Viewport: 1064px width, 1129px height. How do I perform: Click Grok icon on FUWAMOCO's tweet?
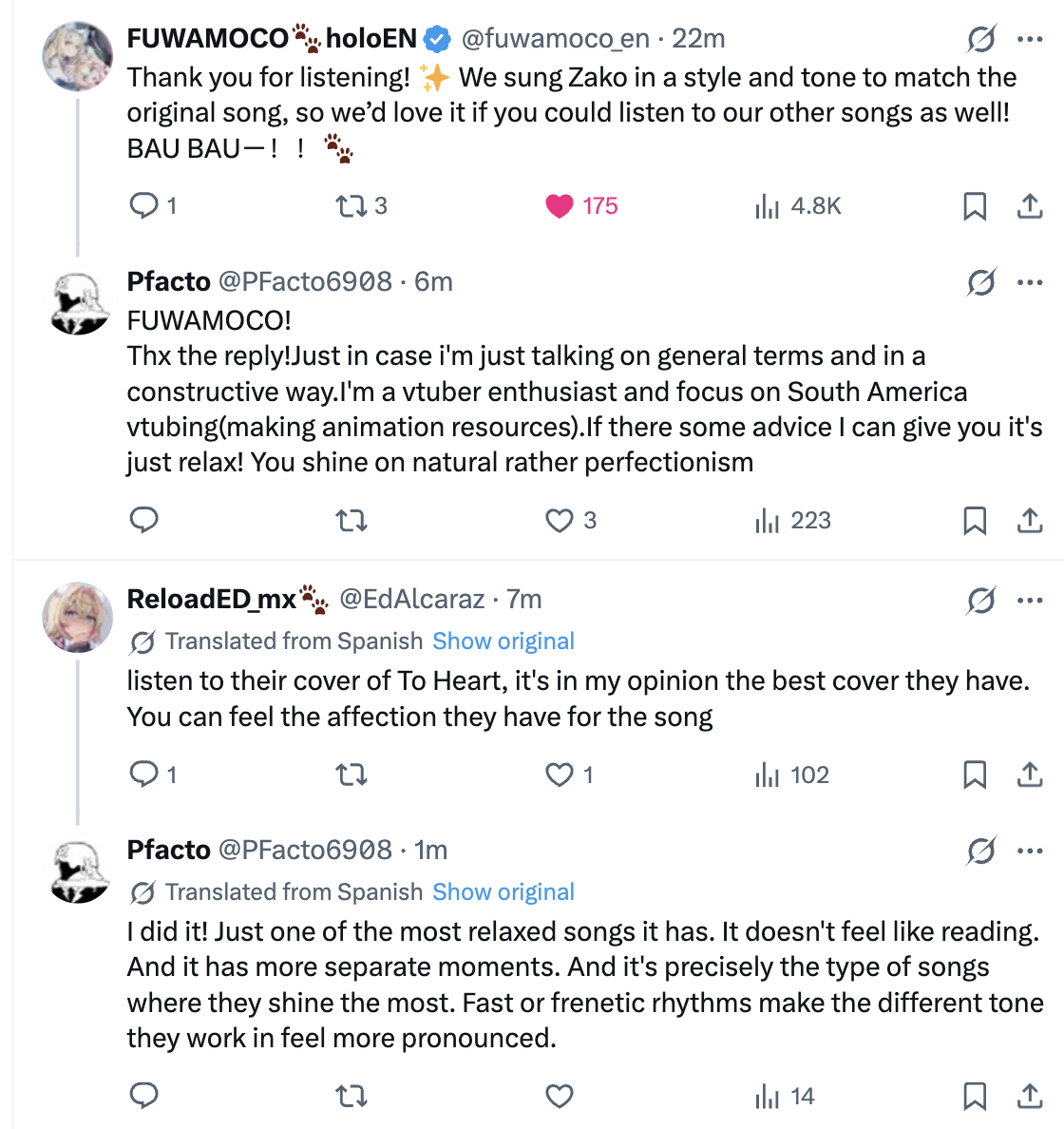click(x=980, y=40)
